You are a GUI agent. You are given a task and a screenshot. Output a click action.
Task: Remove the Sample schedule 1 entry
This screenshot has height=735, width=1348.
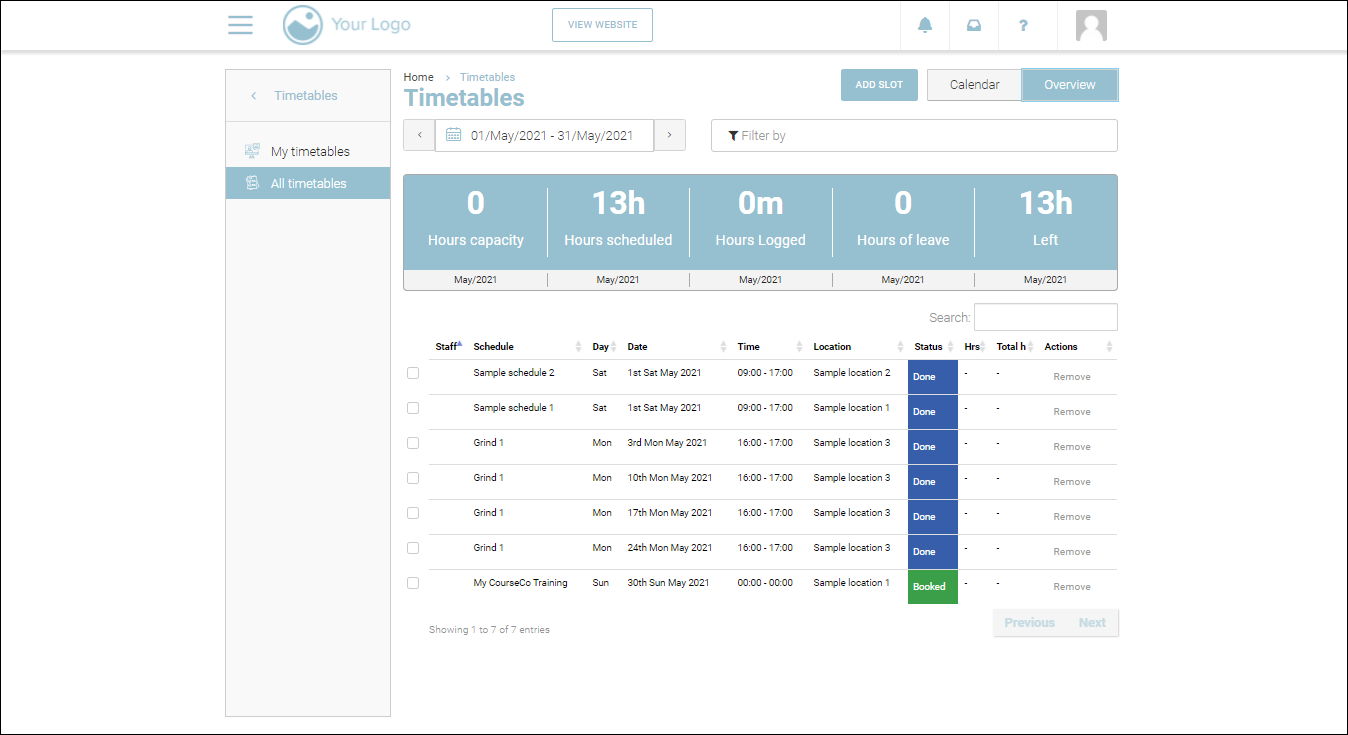pos(1071,412)
